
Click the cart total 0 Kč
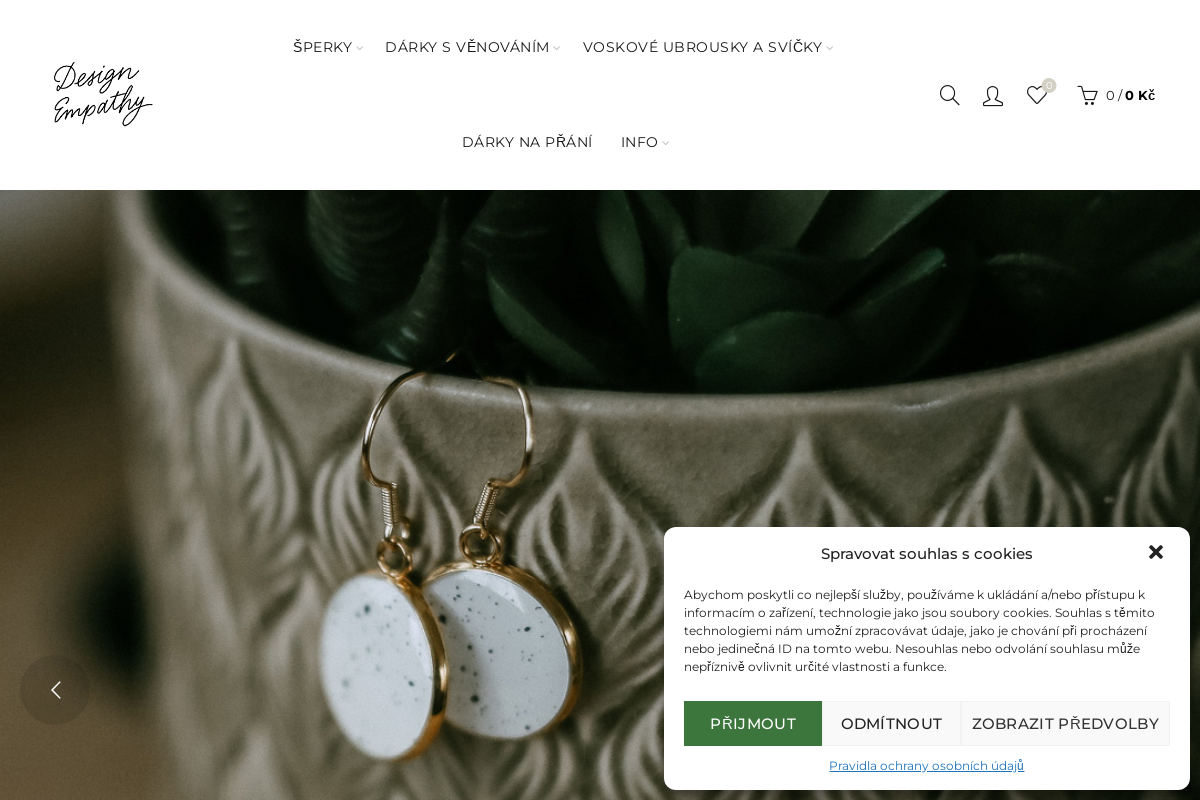coord(1140,95)
